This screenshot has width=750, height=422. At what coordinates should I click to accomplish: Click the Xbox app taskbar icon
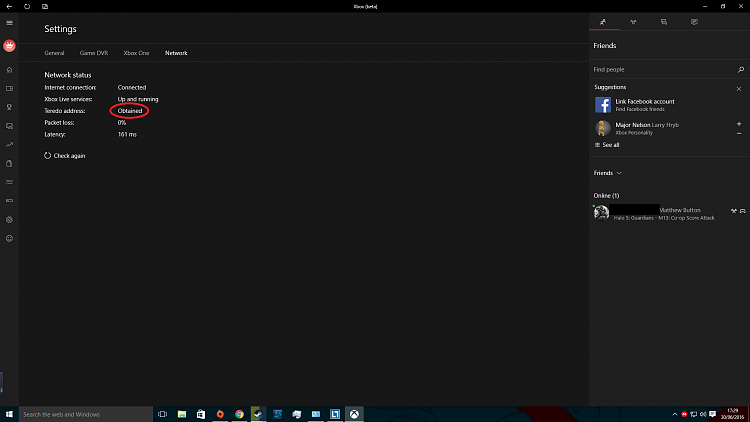pos(354,414)
